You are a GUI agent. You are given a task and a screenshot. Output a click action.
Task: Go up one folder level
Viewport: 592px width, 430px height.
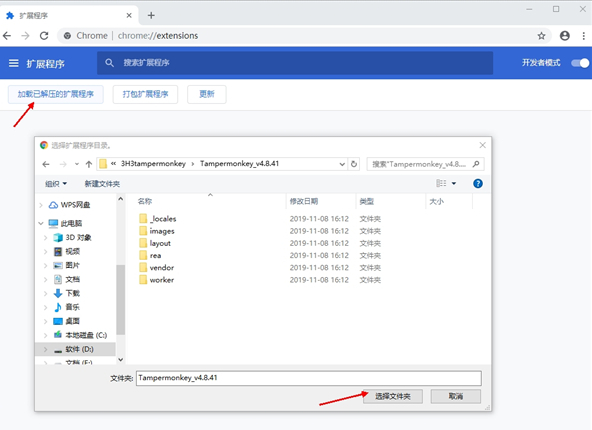(x=89, y=164)
